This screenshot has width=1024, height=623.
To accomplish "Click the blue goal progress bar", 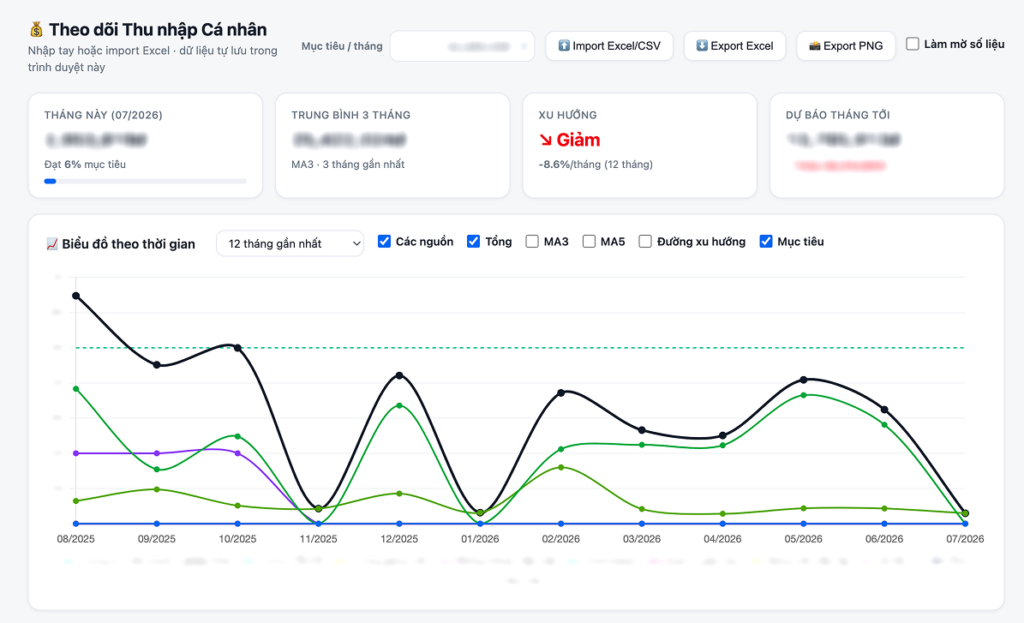I will pyautogui.click(x=50, y=181).
